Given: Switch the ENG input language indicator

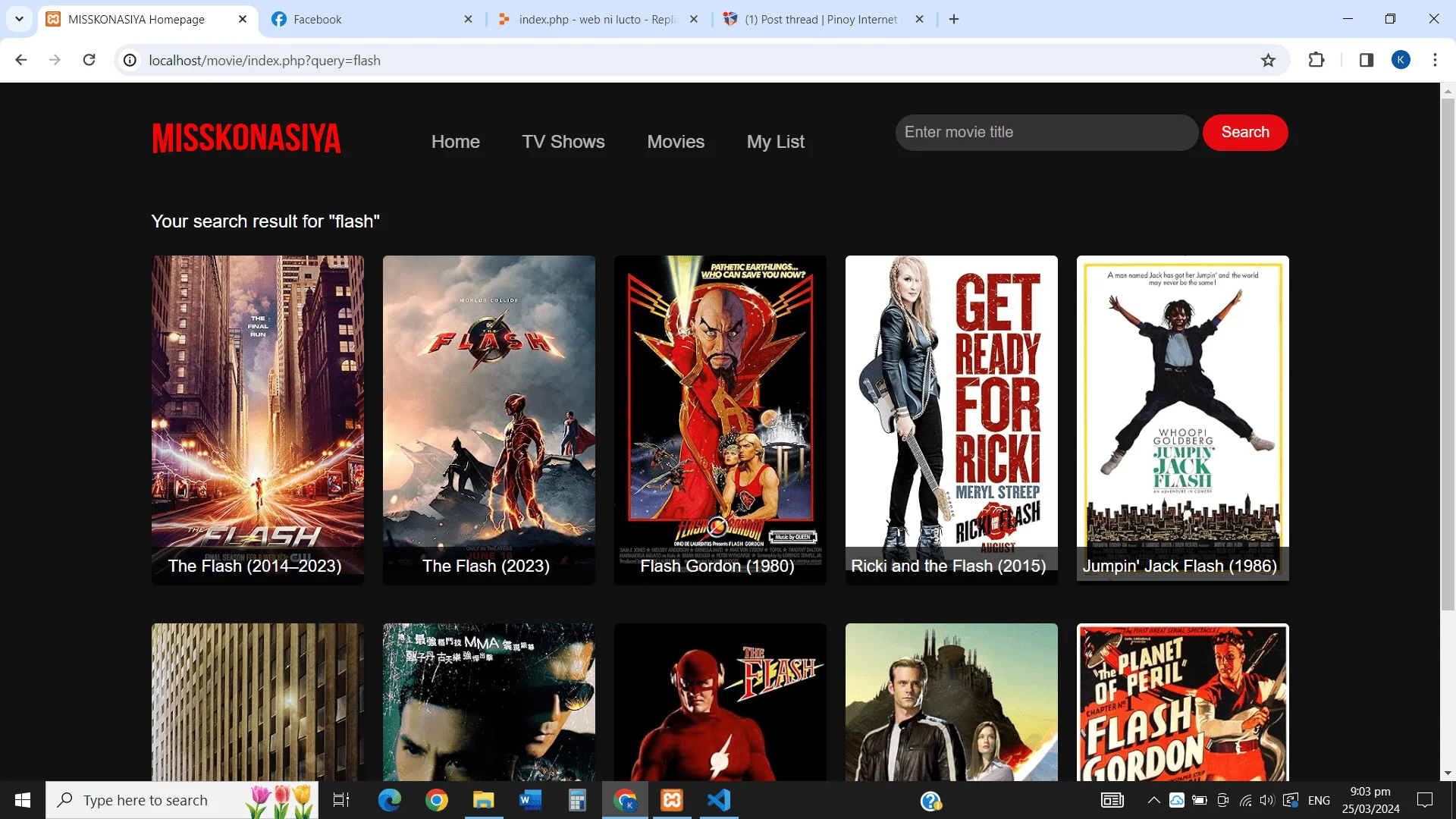Looking at the screenshot, I should 1319,800.
